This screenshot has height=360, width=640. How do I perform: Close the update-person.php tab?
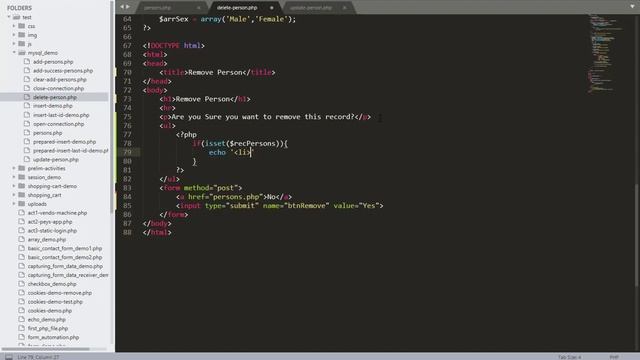coord(344,8)
